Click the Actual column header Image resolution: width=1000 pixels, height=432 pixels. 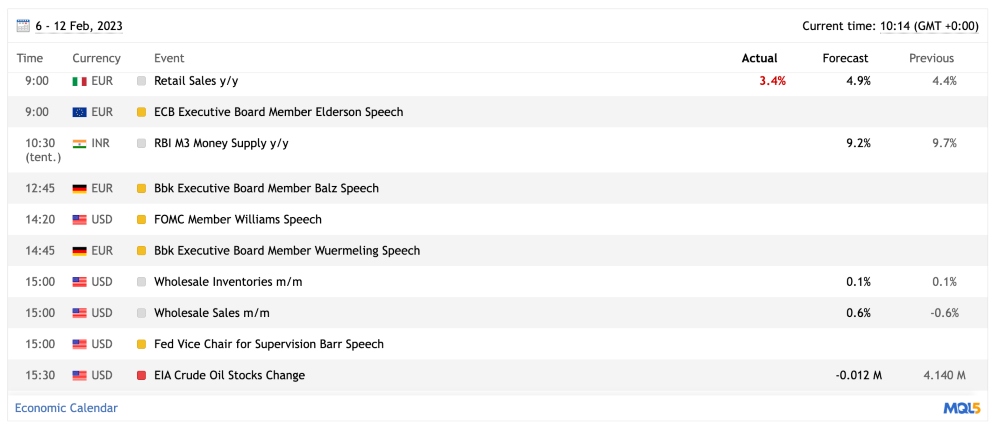click(759, 58)
